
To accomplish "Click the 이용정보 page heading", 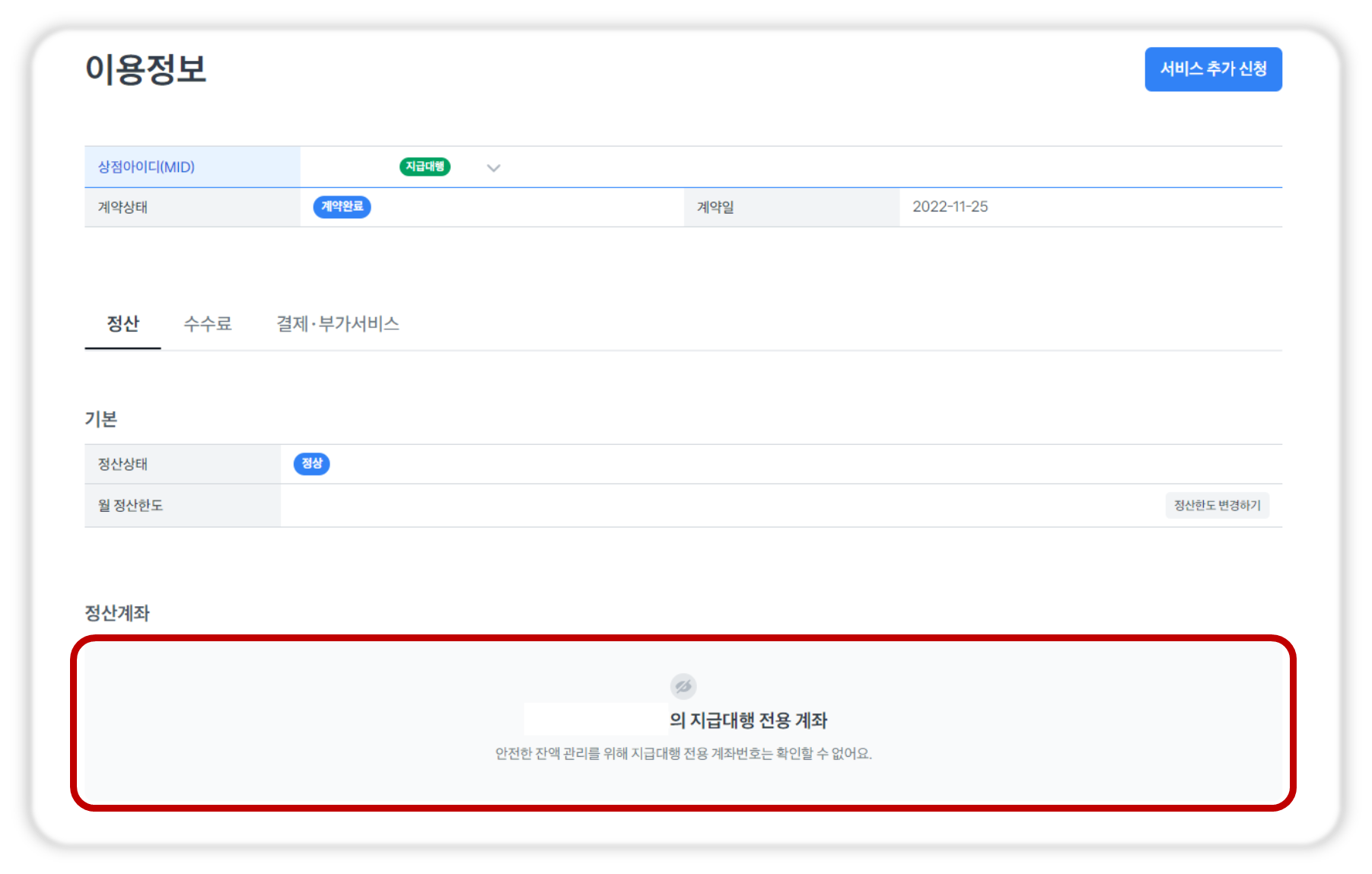I will tap(145, 69).
